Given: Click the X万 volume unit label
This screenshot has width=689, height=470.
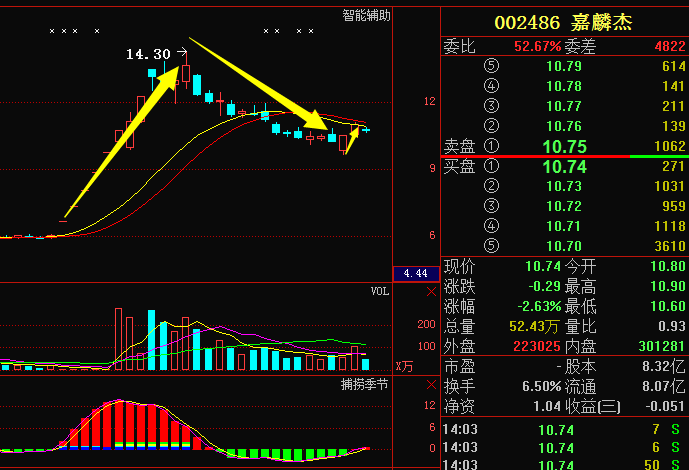Looking at the screenshot, I should coord(404,367).
